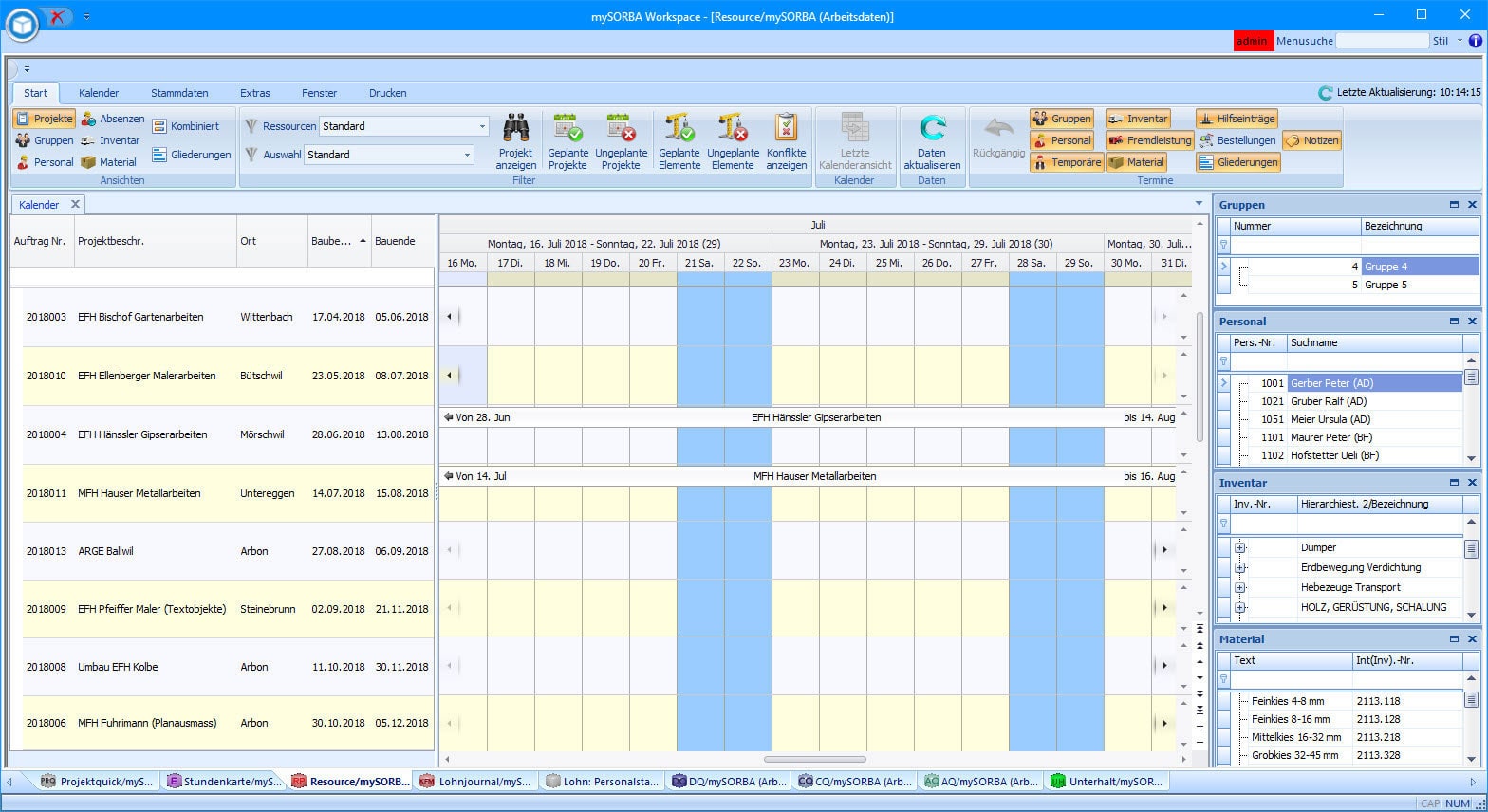
Task: Toggle Fremdleistung appointment type
Action: click(x=1149, y=140)
